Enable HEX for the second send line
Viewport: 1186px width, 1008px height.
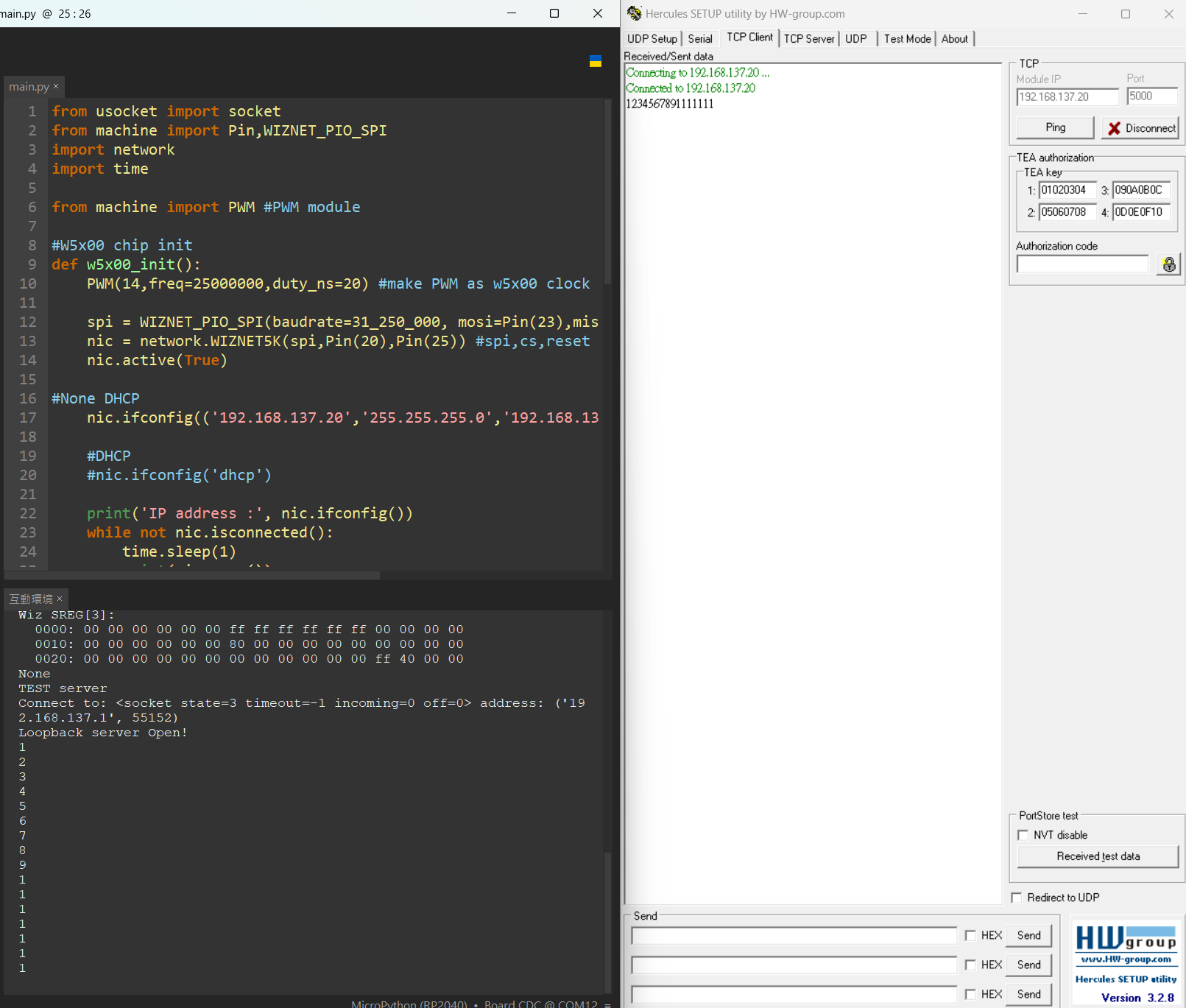click(970, 965)
